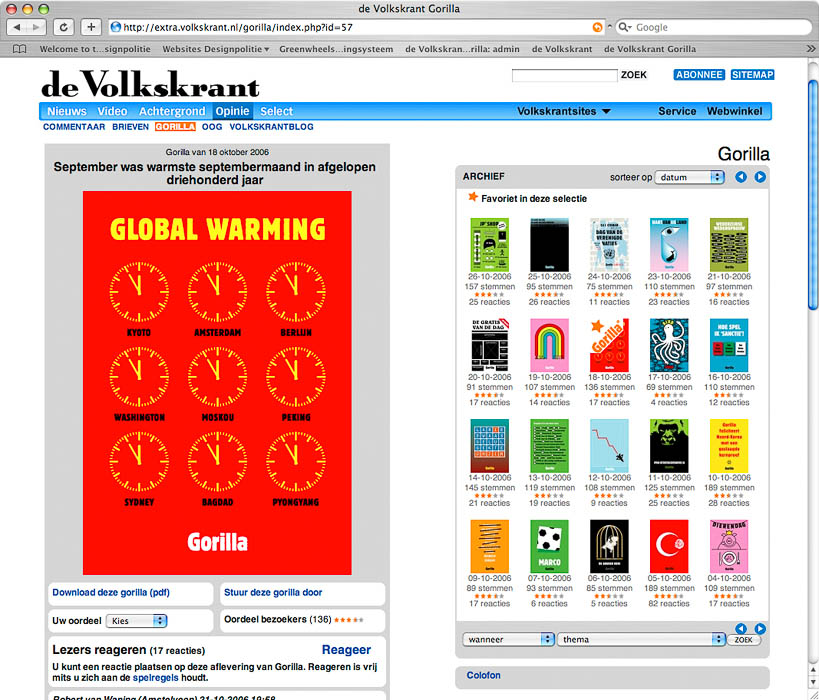Click the SITEMAP button
The width and height of the screenshot is (819, 700).
[x=752, y=75]
